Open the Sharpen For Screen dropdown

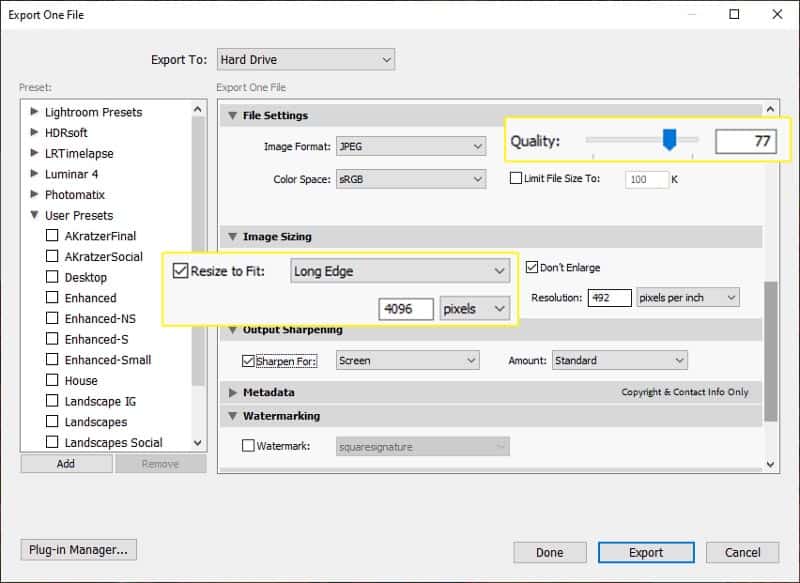[407, 360]
